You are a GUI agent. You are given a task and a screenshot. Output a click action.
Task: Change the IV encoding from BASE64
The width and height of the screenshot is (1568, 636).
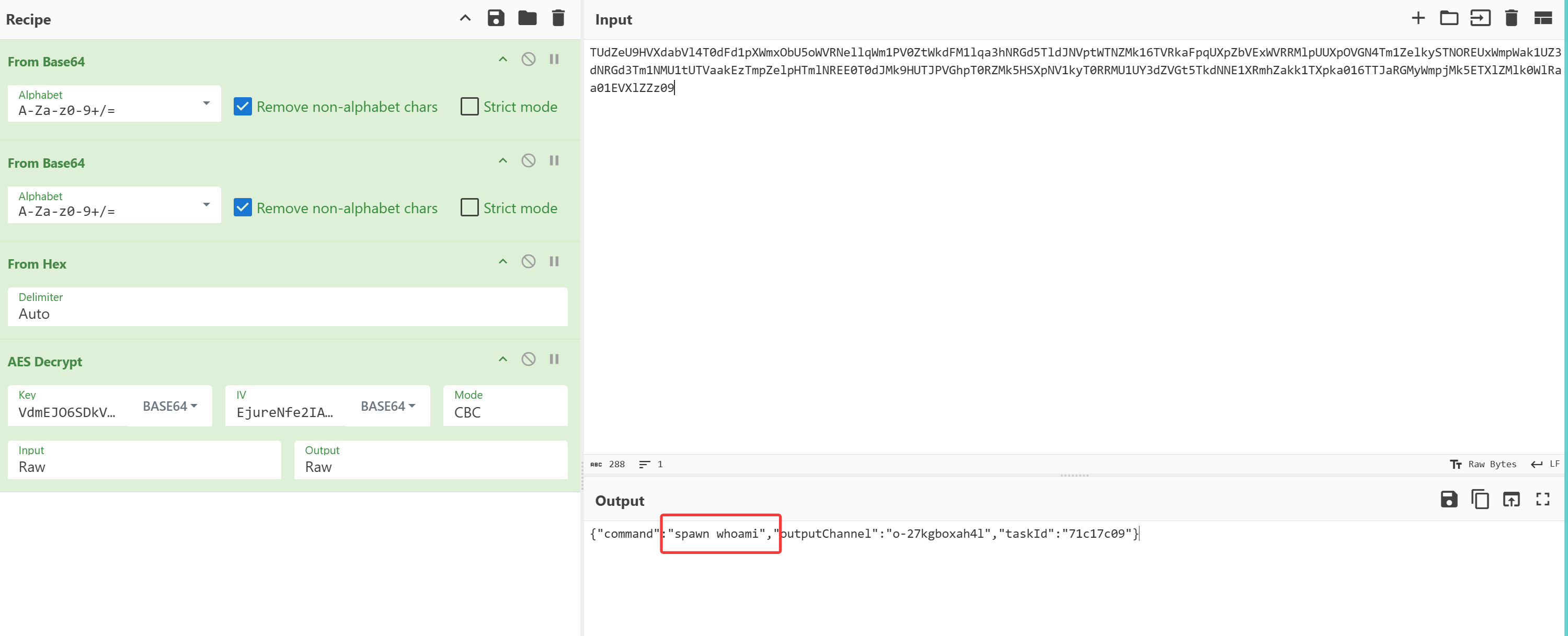[388, 406]
